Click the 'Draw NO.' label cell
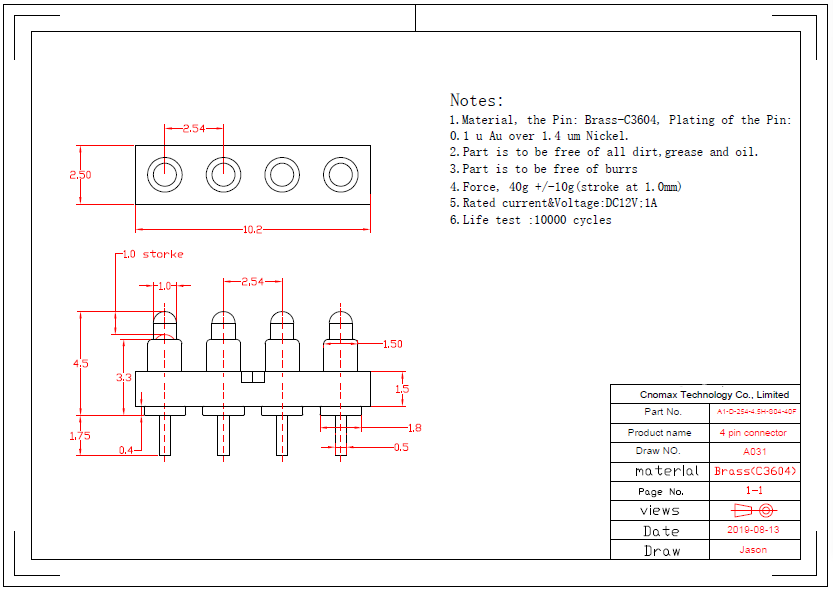The image size is (833, 593). 658,451
